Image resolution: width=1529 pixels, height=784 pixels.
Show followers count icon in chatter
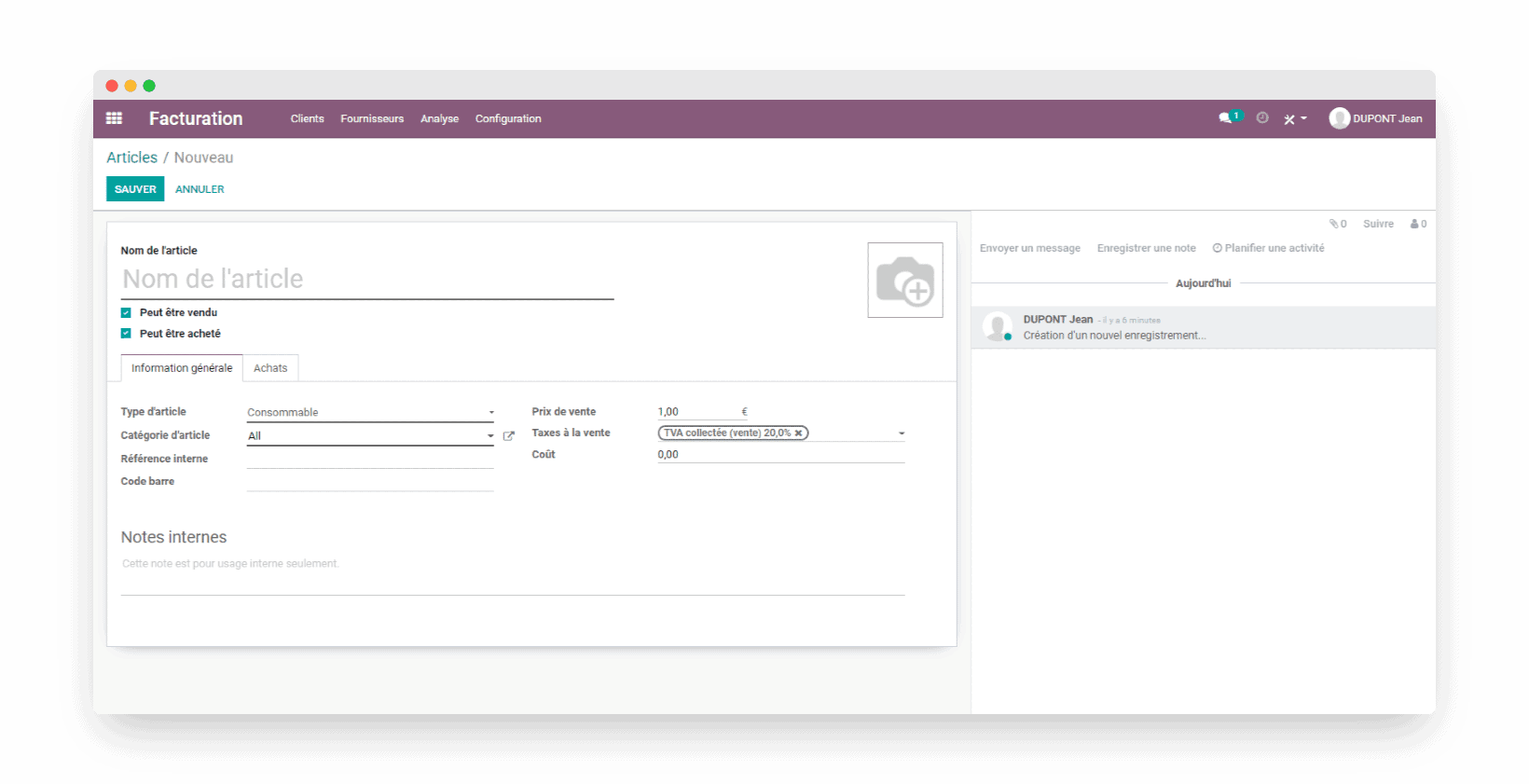click(x=1418, y=224)
